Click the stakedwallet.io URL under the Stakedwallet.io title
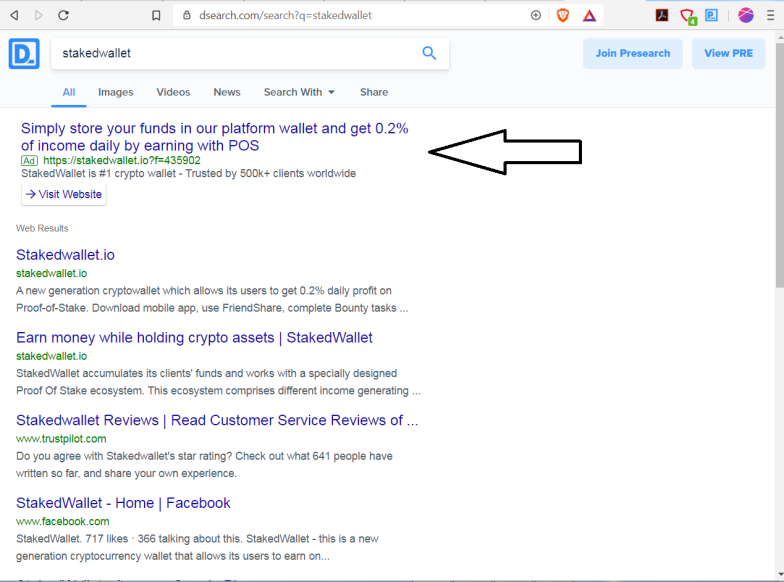The width and height of the screenshot is (784, 582). 52,274
